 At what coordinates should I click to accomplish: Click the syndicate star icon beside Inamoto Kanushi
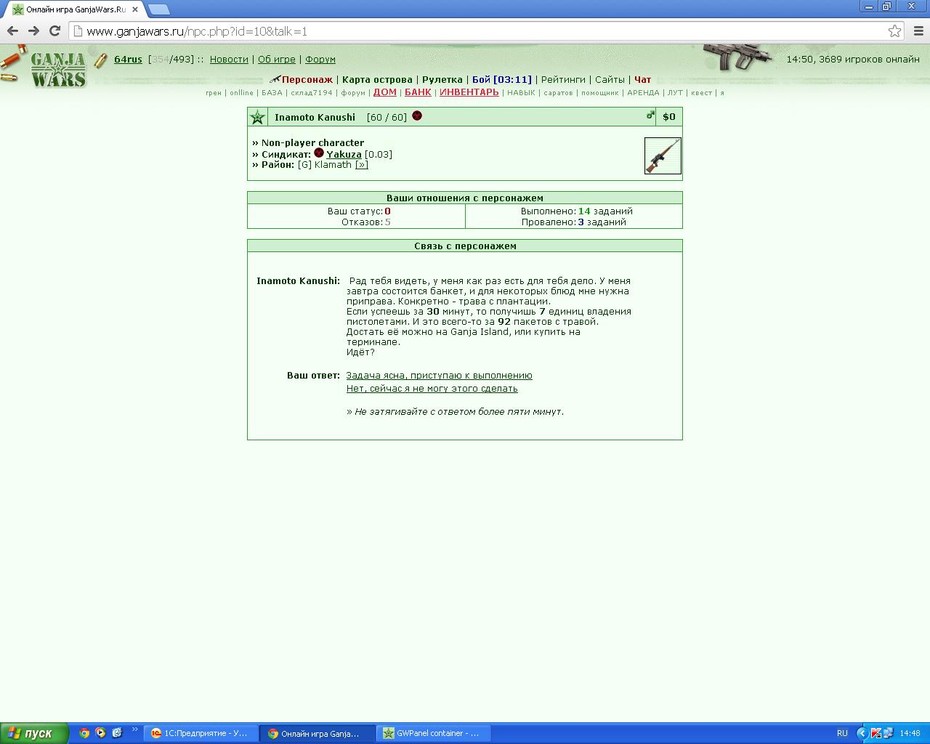(x=257, y=117)
